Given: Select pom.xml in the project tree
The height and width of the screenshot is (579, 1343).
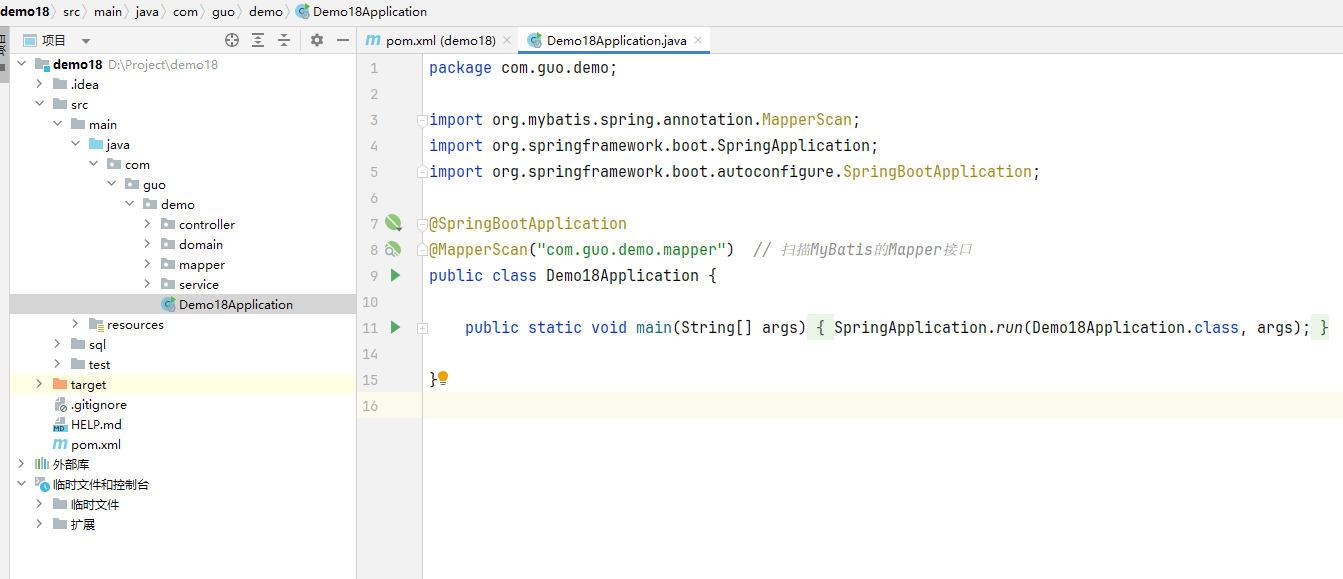Looking at the screenshot, I should point(95,444).
